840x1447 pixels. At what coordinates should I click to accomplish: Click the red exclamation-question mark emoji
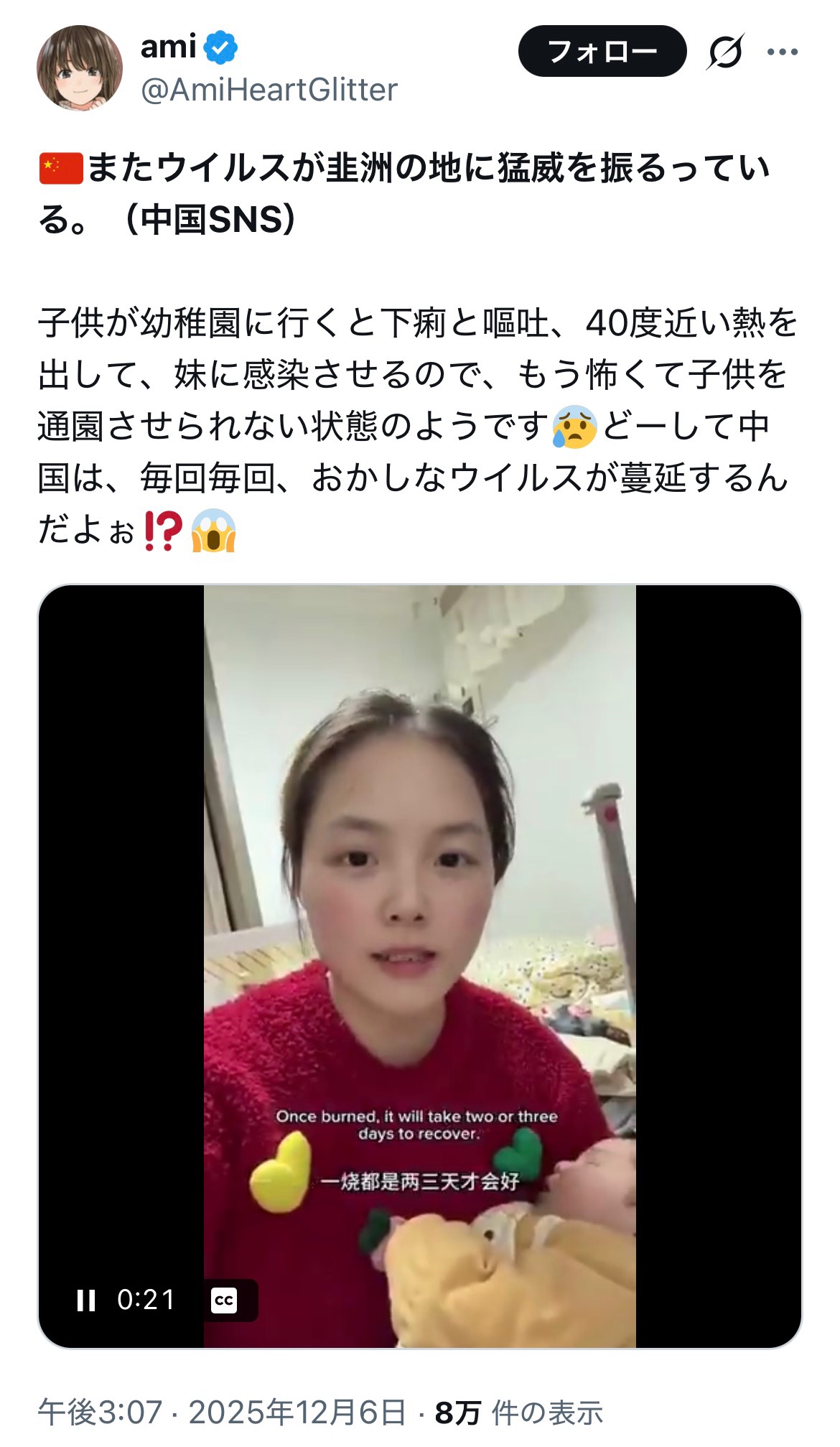tap(164, 531)
